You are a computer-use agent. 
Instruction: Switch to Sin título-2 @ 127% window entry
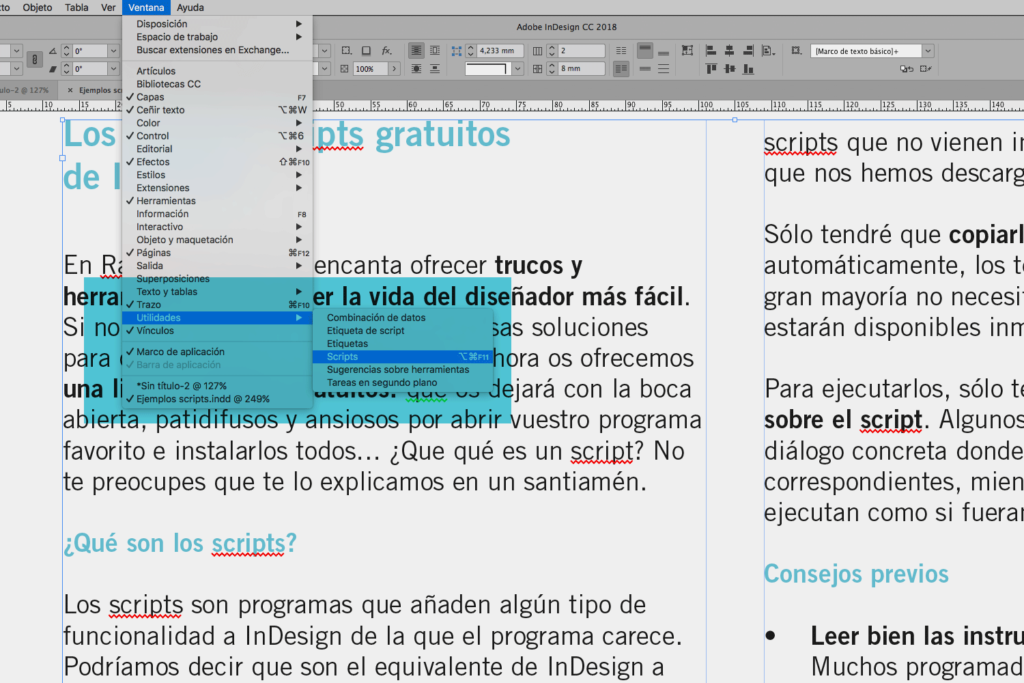tap(217, 386)
